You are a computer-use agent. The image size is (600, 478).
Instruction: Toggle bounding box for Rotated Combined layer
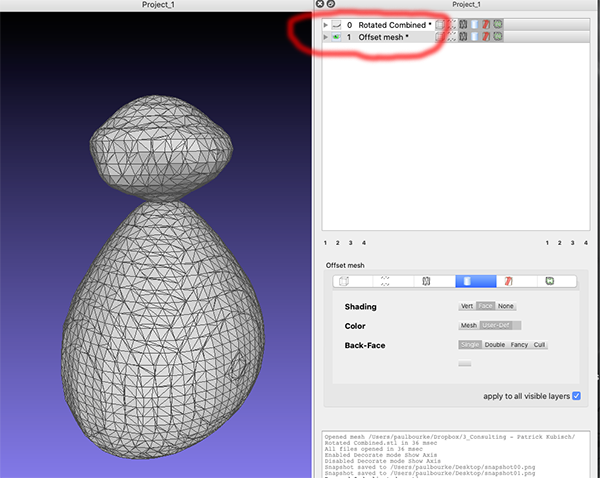click(440, 25)
